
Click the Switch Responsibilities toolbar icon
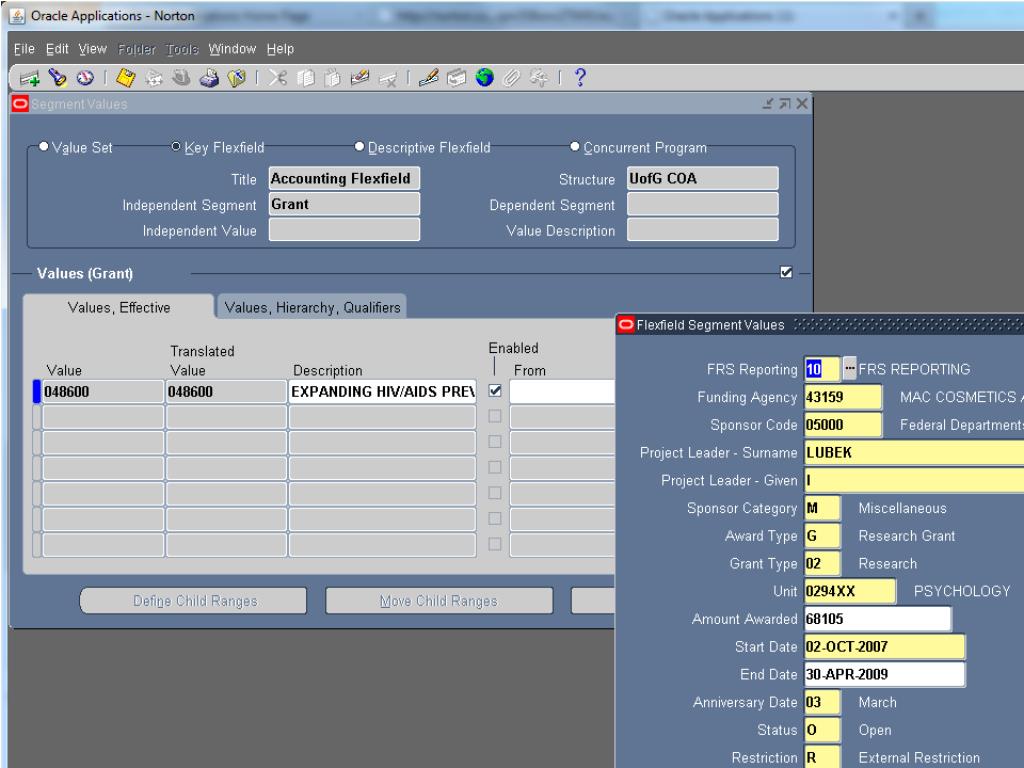click(x=181, y=78)
